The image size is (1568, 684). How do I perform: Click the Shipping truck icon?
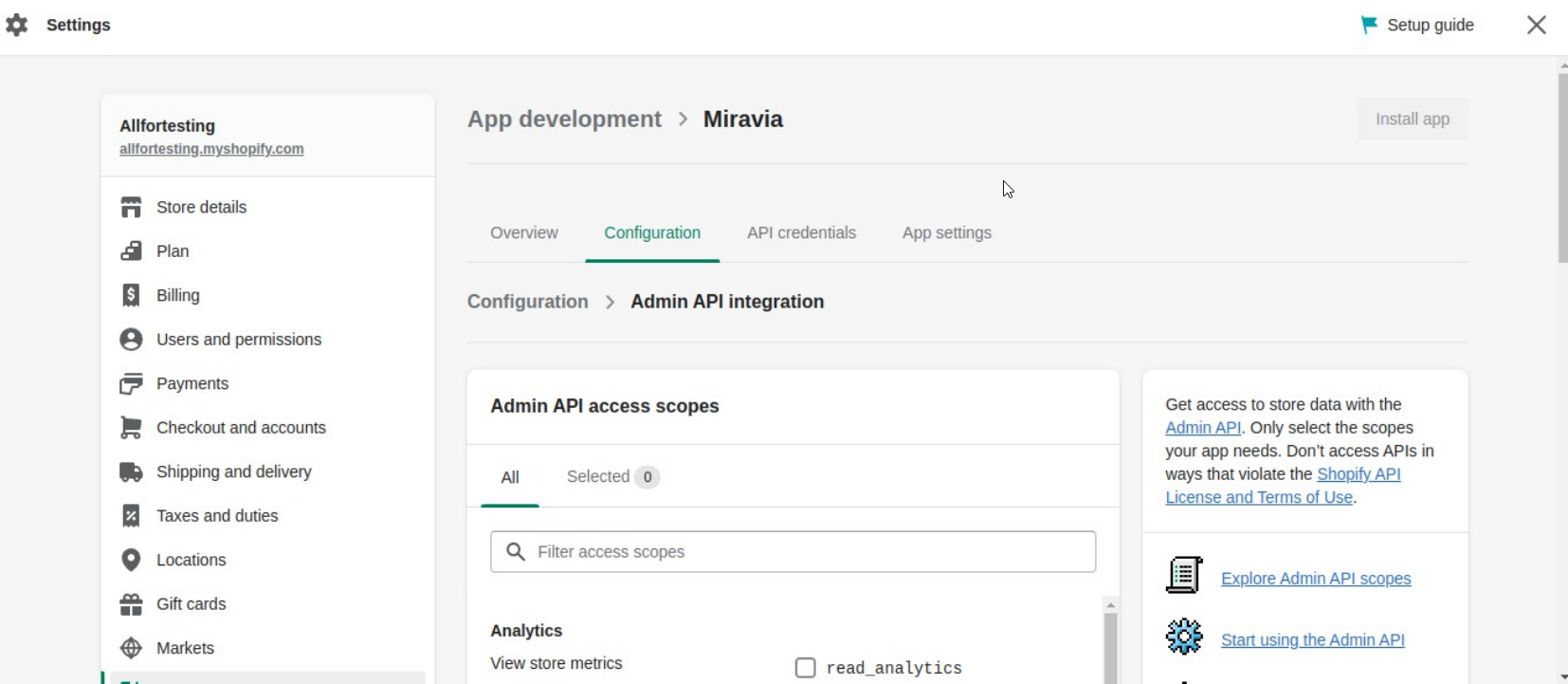131,471
